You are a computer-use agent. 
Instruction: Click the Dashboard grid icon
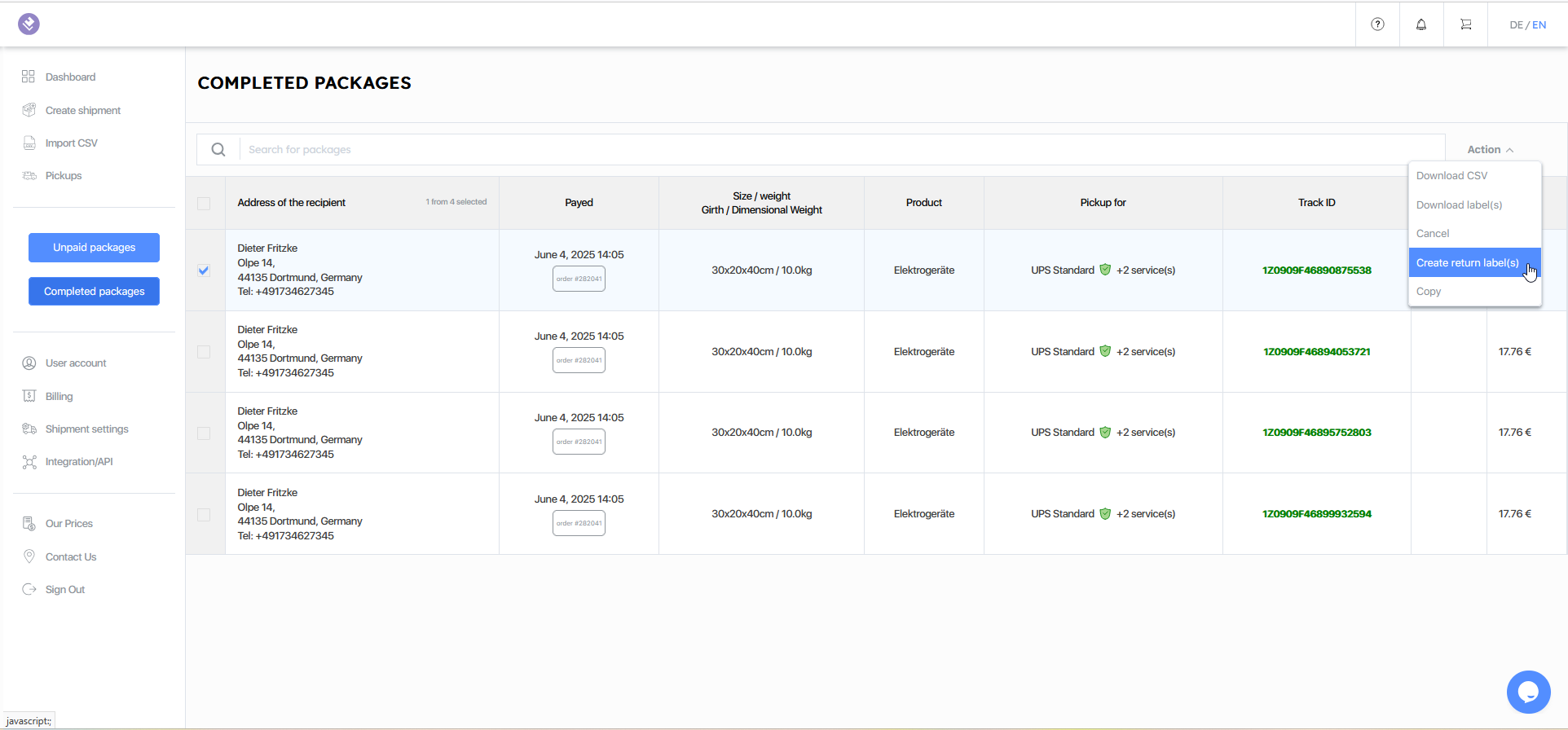point(29,77)
